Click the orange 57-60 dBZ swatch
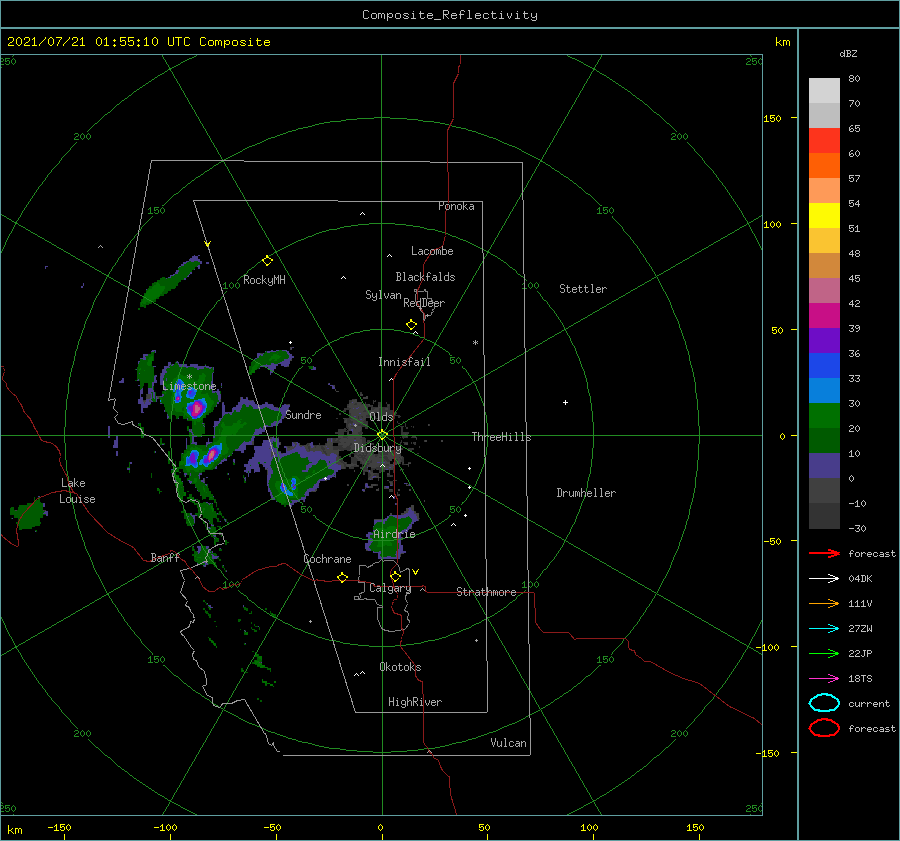The width and height of the screenshot is (900, 841). point(824,165)
